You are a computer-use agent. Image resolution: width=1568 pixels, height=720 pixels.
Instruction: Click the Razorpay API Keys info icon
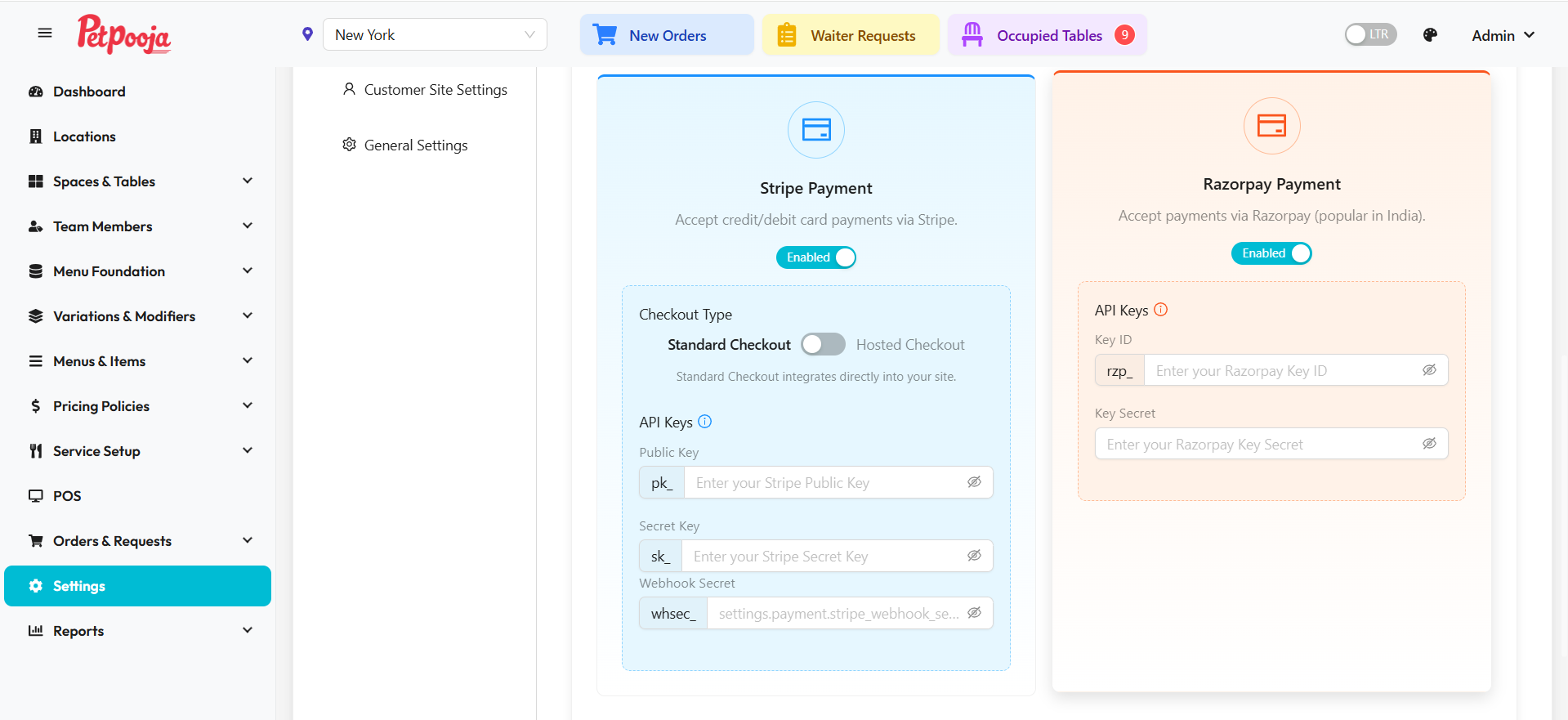[x=1161, y=310]
